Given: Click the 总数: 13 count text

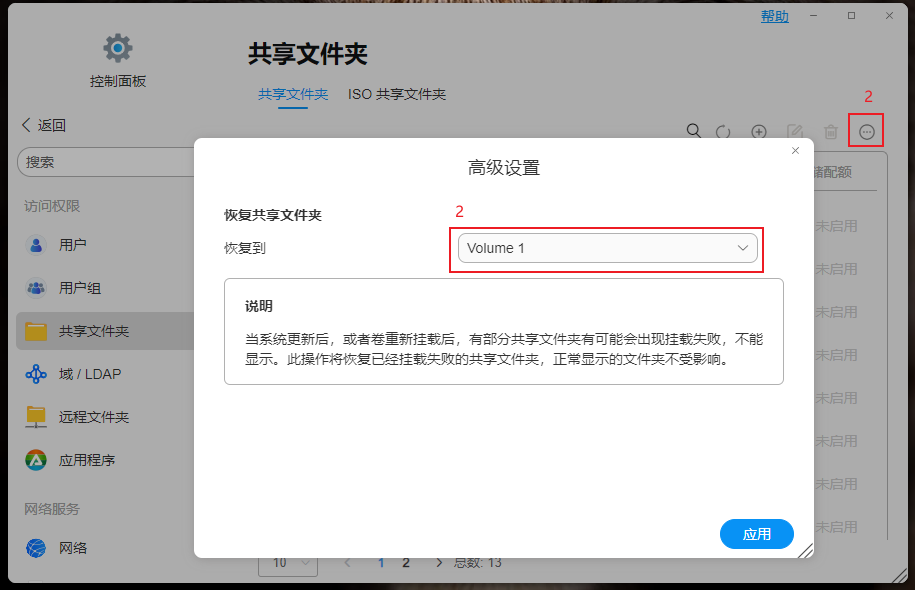Looking at the screenshot, I should [x=477, y=563].
